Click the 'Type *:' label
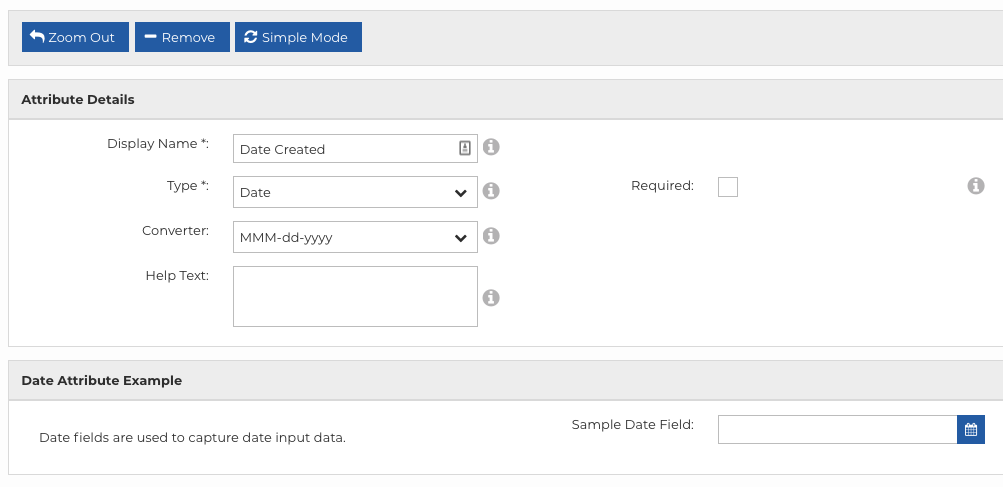The width and height of the screenshot is (1003, 487). (188, 186)
